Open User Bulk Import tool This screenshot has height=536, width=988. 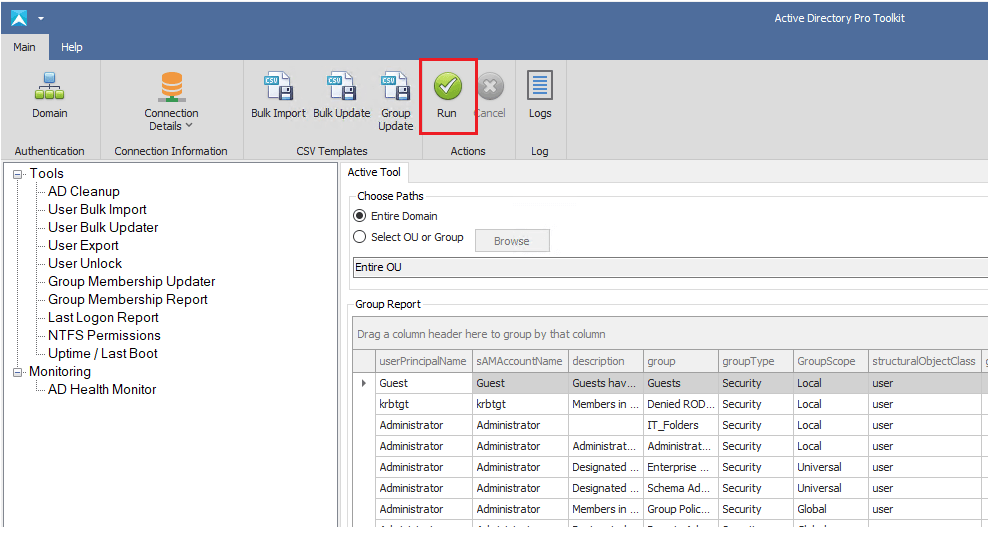(x=97, y=209)
